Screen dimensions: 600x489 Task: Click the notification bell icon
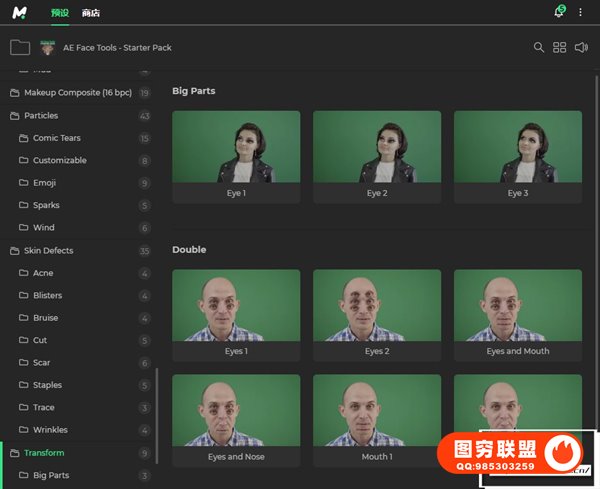(558, 12)
